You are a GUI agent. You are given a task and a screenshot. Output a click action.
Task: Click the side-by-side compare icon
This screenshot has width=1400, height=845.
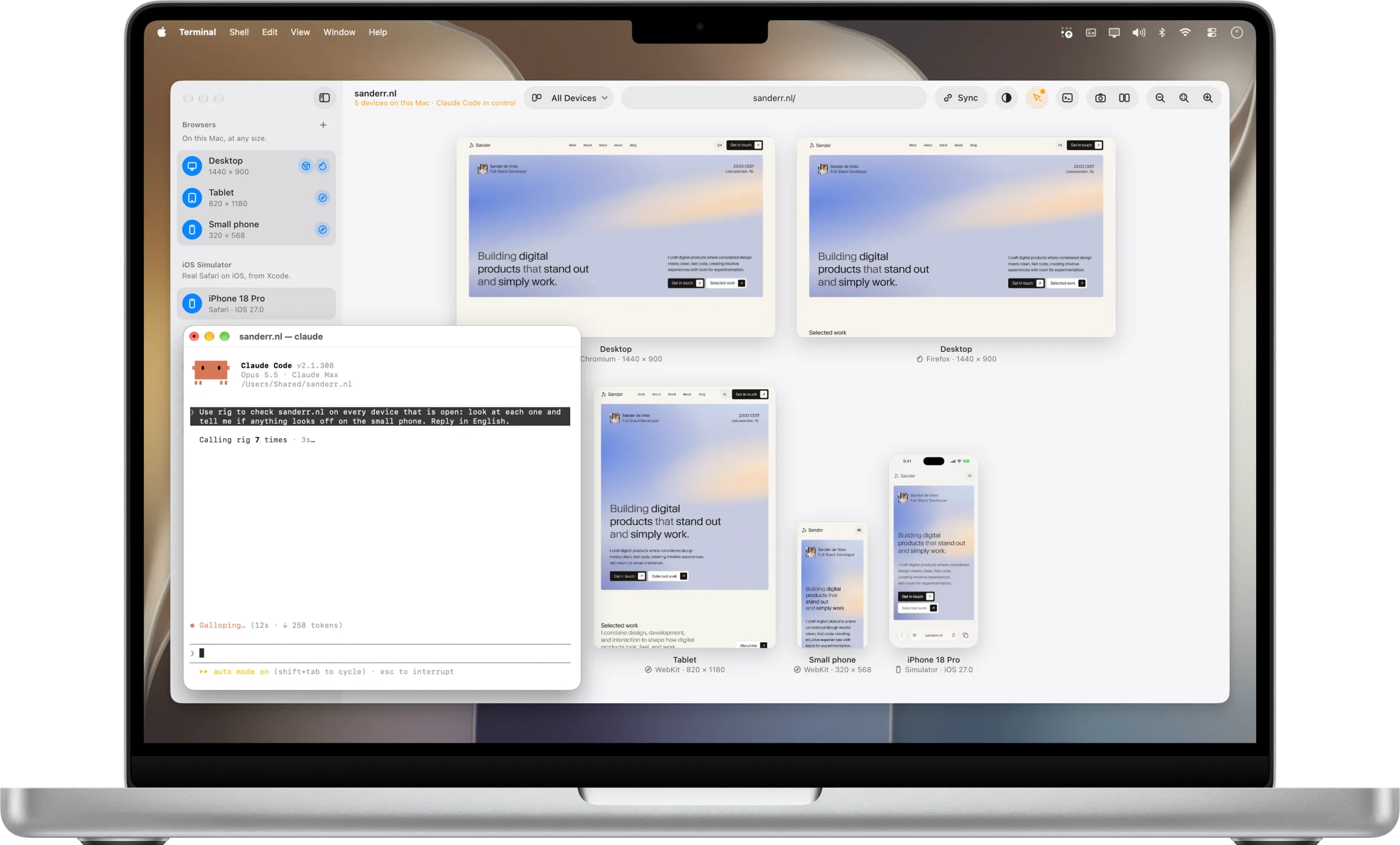click(x=1125, y=98)
